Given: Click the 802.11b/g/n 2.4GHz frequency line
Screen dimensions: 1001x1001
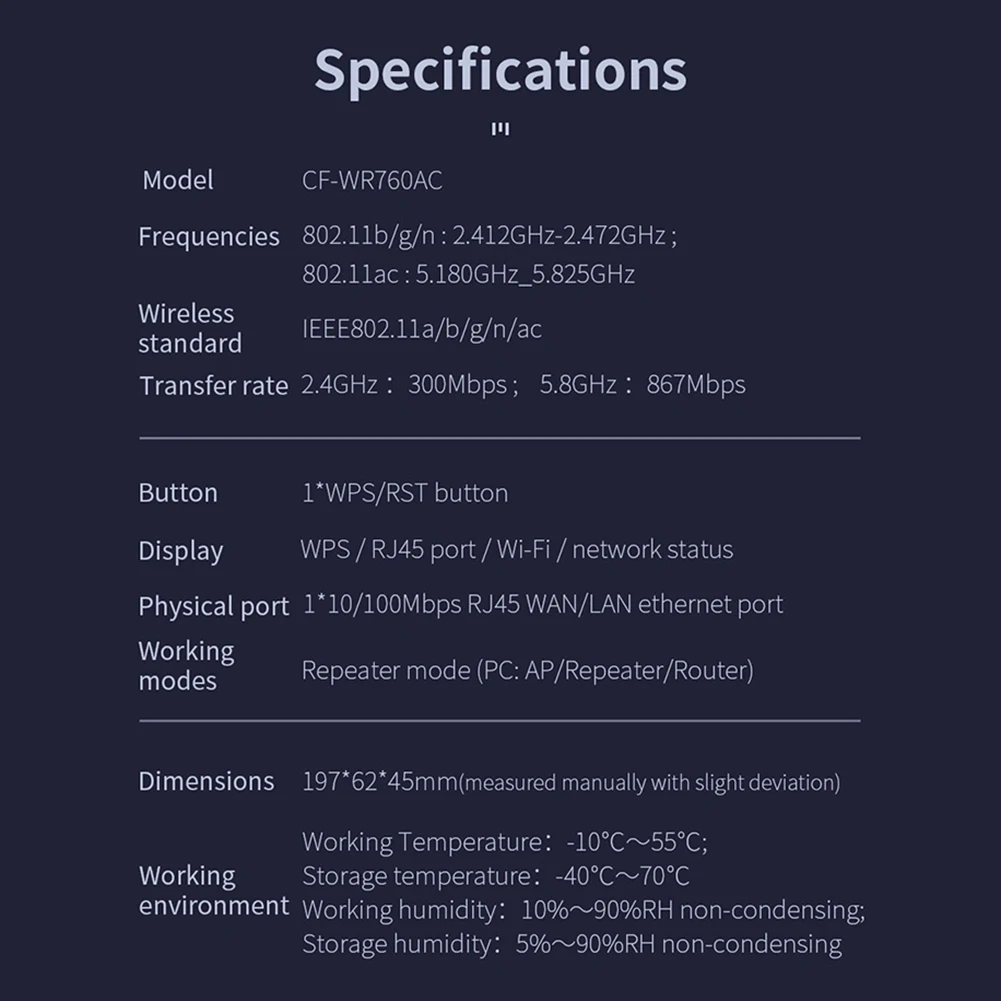Looking at the screenshot, I should pos(489,236).
